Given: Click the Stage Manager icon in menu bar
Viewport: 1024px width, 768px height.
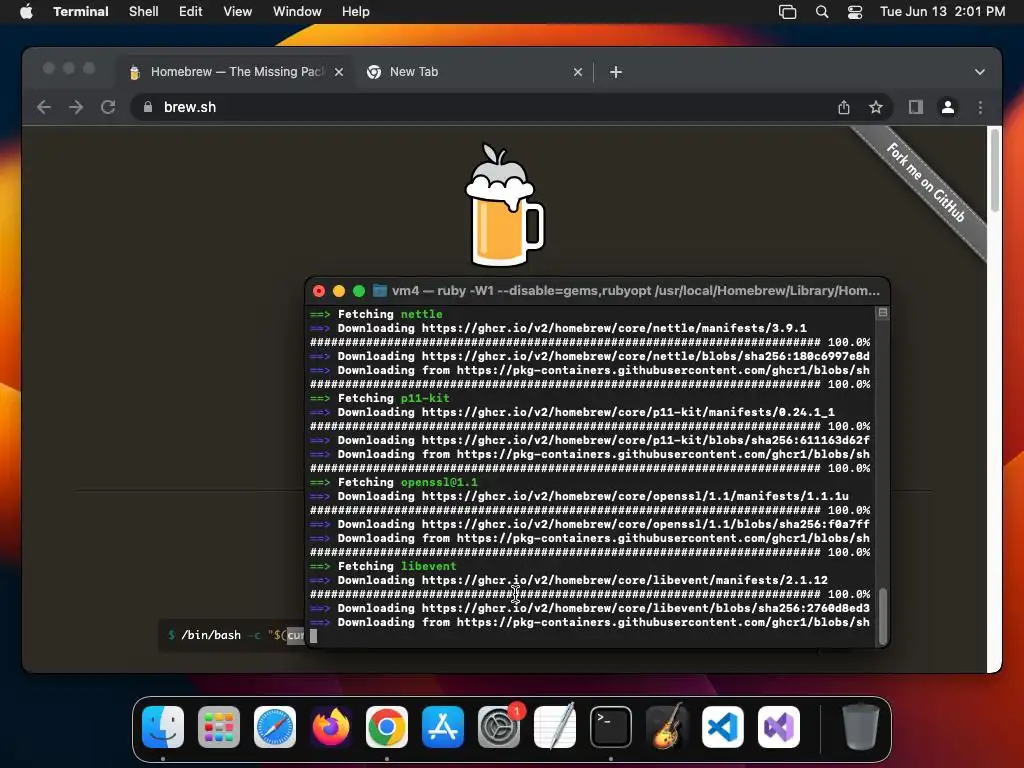Looking at the screenshot, I should pyautogui.click(x=788, y=12).
